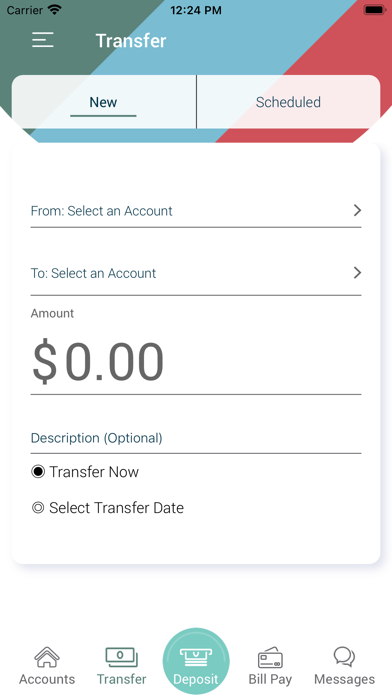Tap the Bill Pay card icon
The height and width of the screenshot is (696, 392).
270,657
